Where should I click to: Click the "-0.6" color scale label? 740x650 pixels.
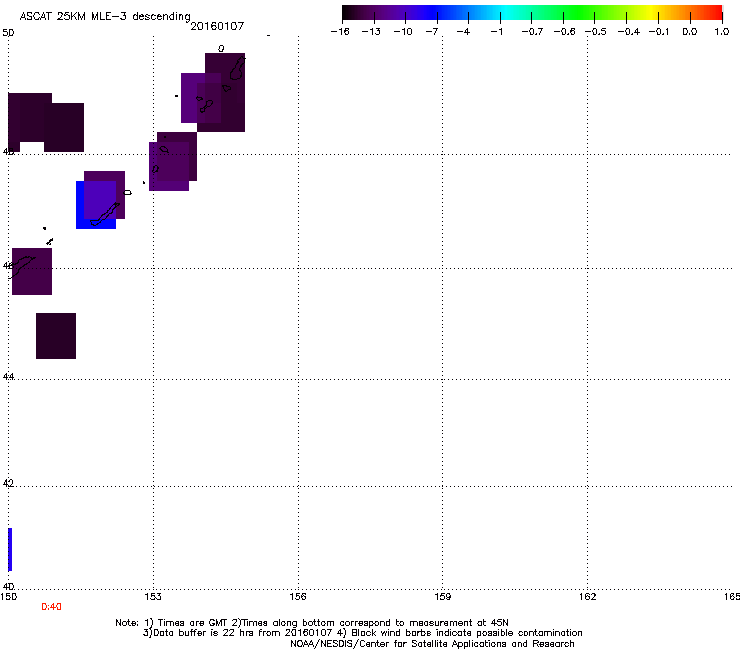pyautogui.click(x=564, y=32)
